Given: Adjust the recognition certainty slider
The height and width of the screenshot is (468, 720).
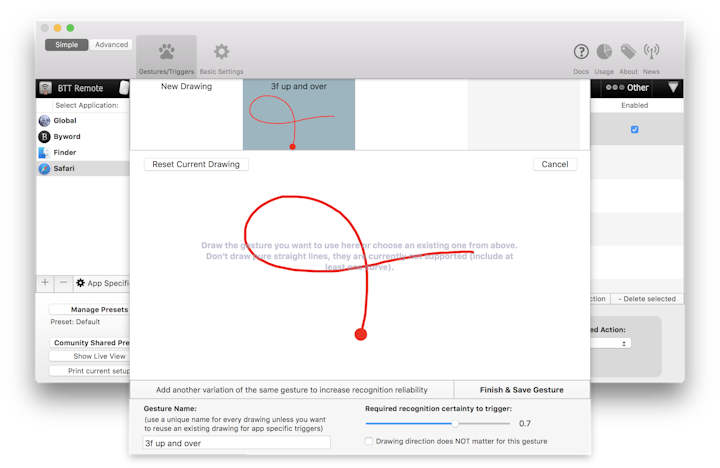Looking at the screenshot, I should point(456,423).
